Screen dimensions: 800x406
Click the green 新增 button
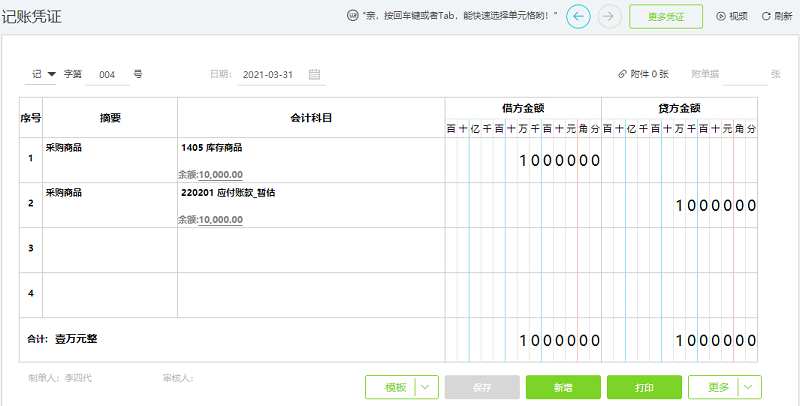(563, 388)
